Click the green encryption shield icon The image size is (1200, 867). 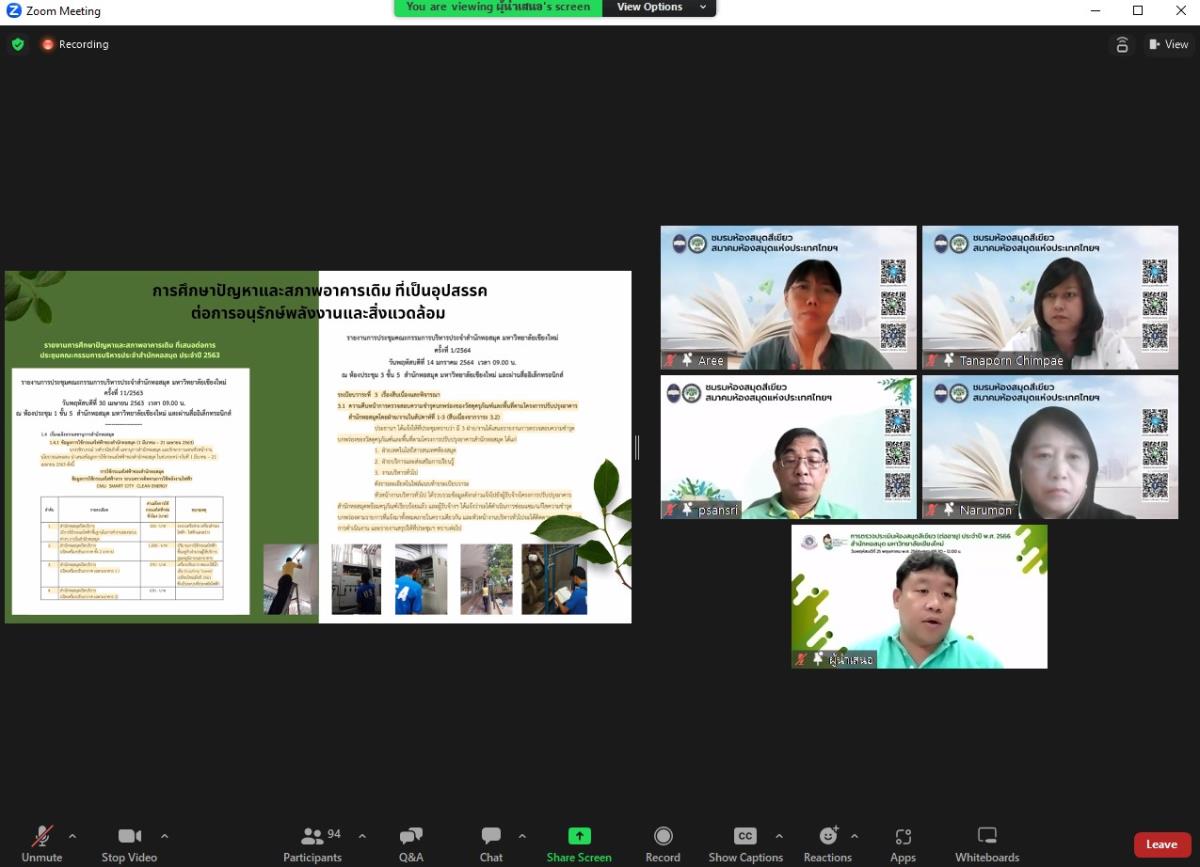pyautogui.click(x=17, y=44)
